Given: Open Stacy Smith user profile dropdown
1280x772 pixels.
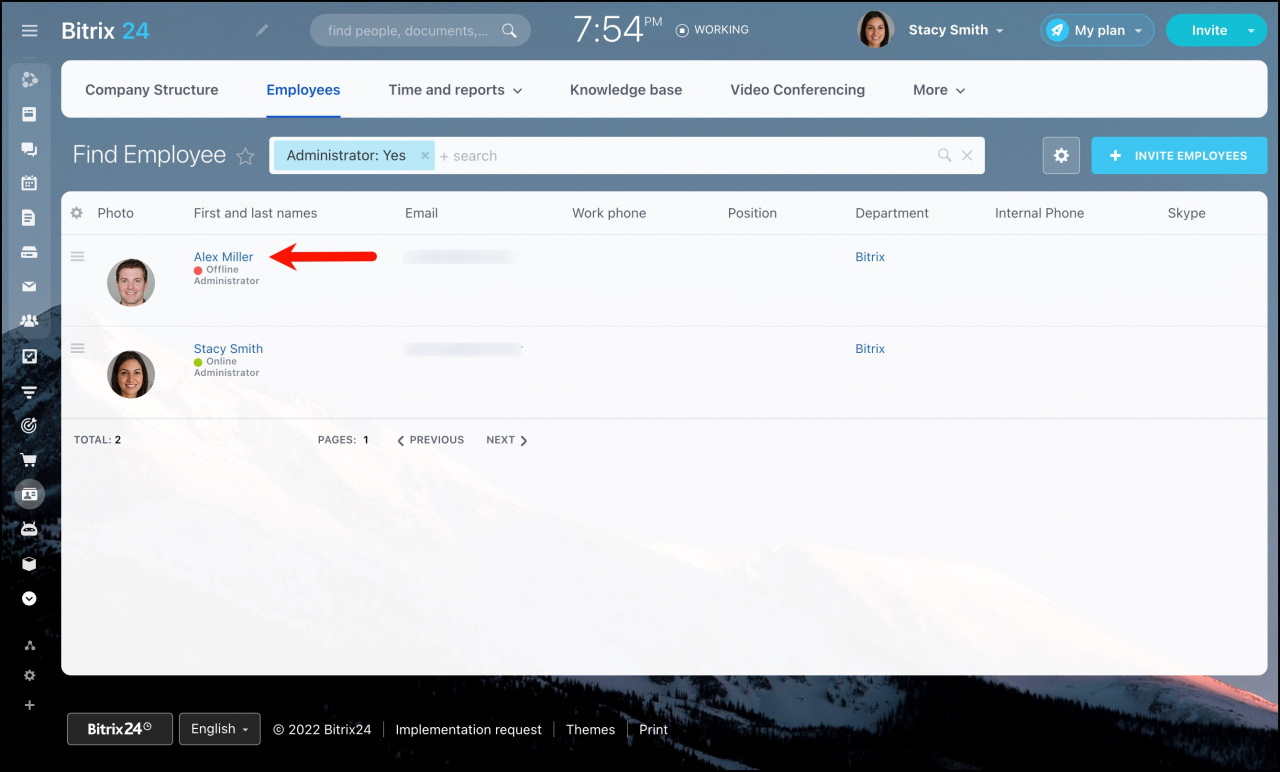Looking at the screenshot, I should click(x=955, y=30).
